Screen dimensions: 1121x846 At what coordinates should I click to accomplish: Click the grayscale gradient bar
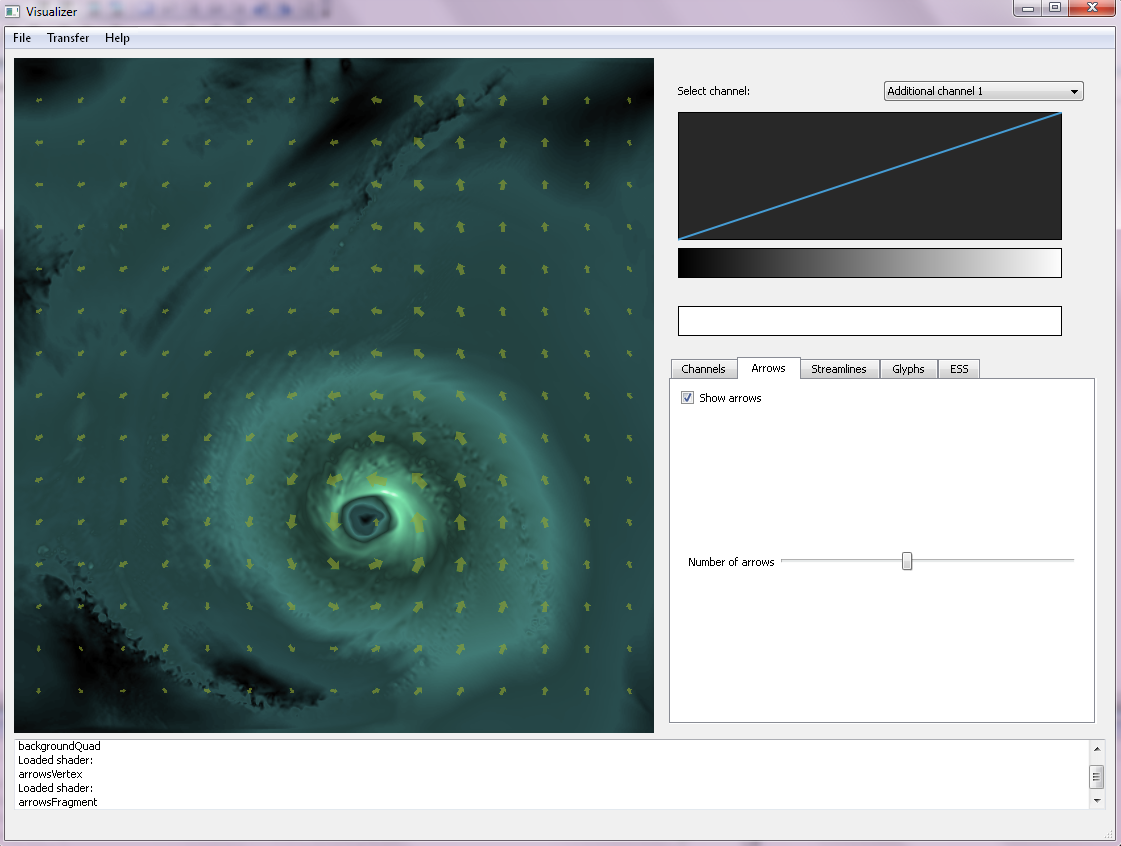tap(869, 263)
